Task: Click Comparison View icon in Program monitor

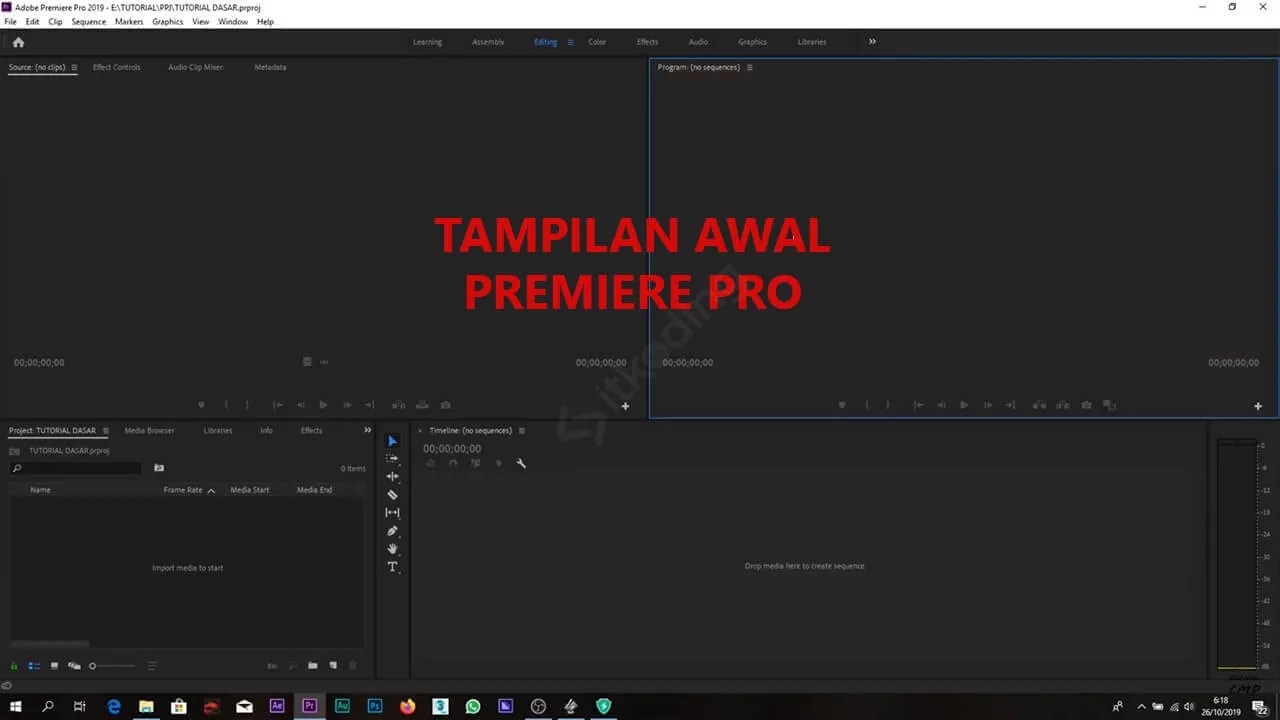Action: 1109,405
